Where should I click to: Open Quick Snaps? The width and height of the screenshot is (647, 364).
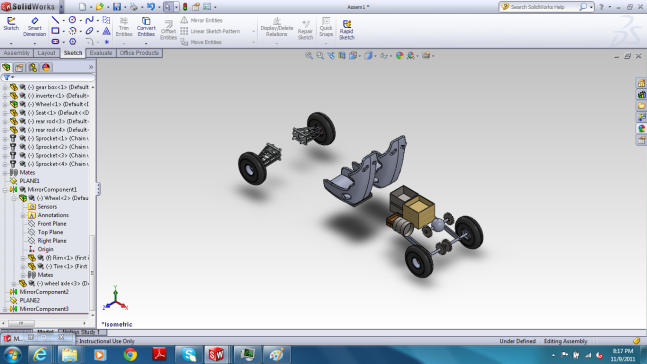[x=326, y=27]
